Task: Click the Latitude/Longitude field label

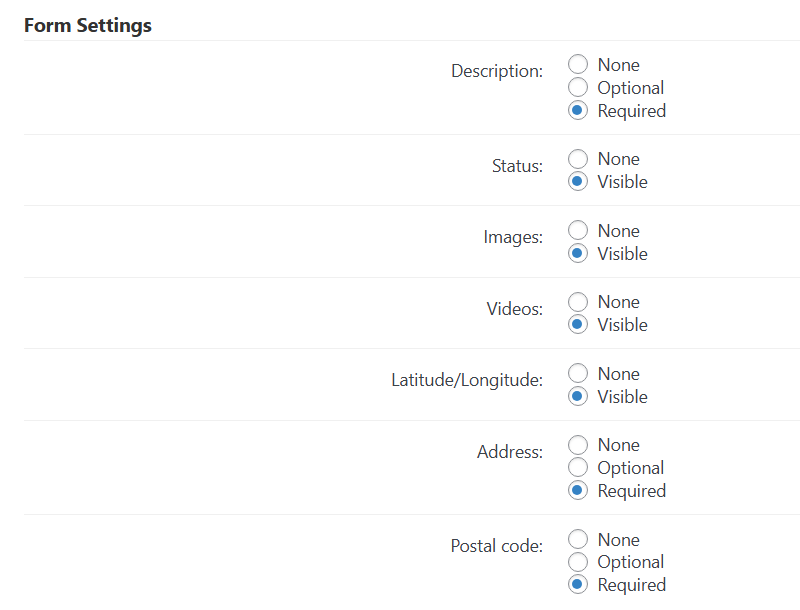Action: point(467,380)
